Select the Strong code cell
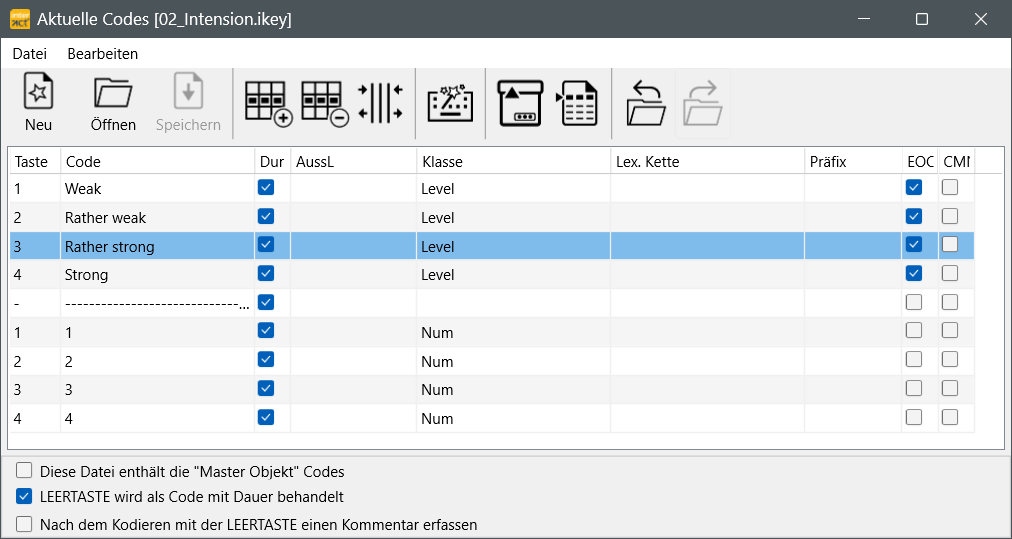The width and height of the screenshot is (1012, 539). (x=157, y=274)
